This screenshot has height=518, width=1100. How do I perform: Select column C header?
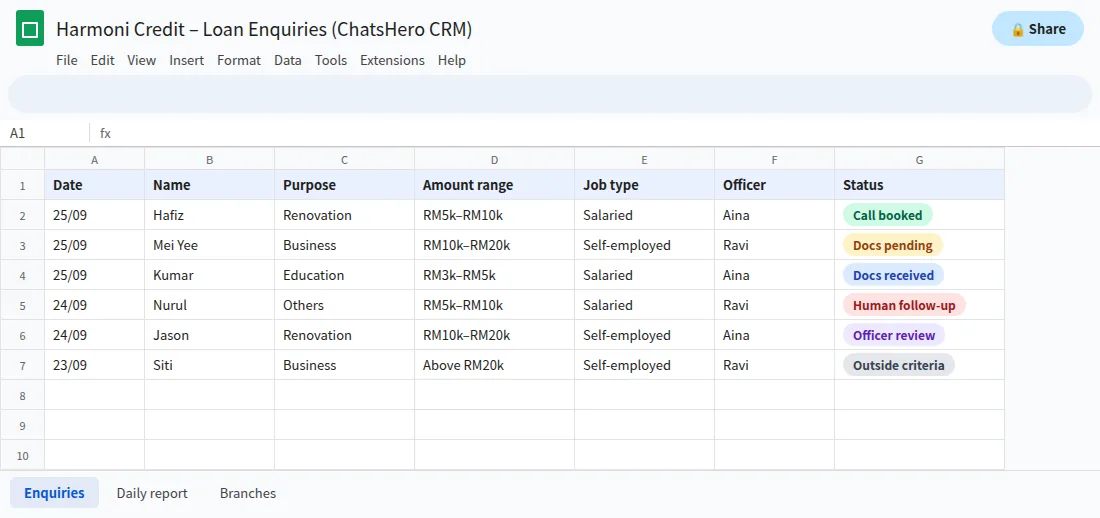[x=344, y=160]
